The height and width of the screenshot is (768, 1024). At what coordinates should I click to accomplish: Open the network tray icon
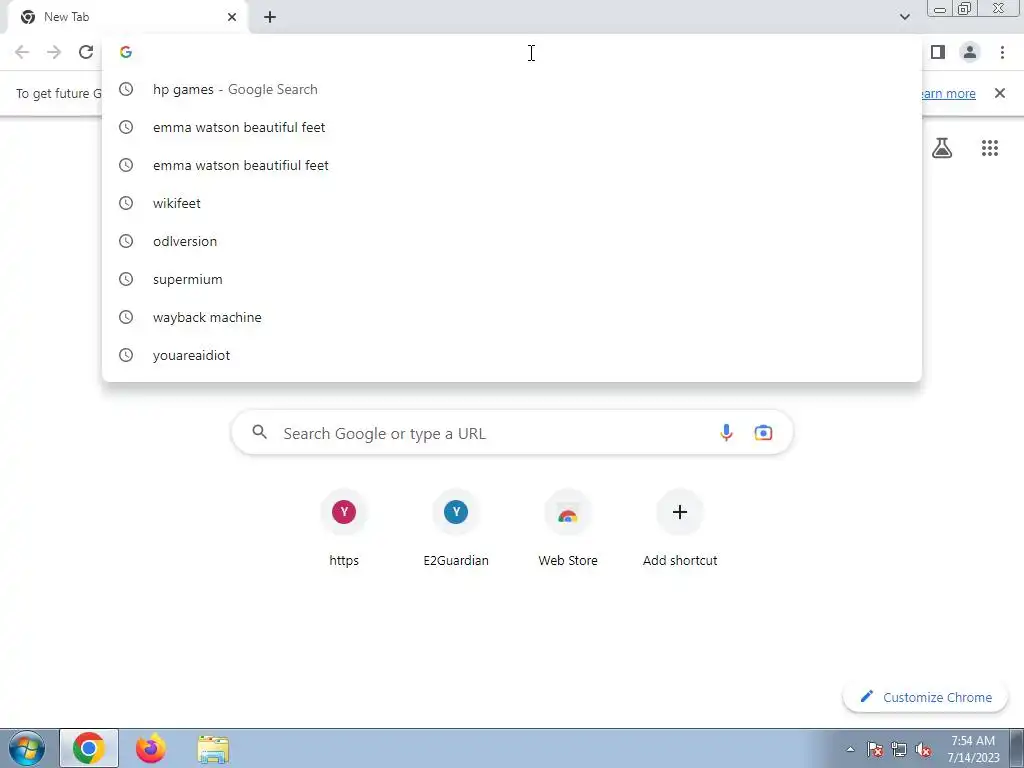(x=899, y=749)
